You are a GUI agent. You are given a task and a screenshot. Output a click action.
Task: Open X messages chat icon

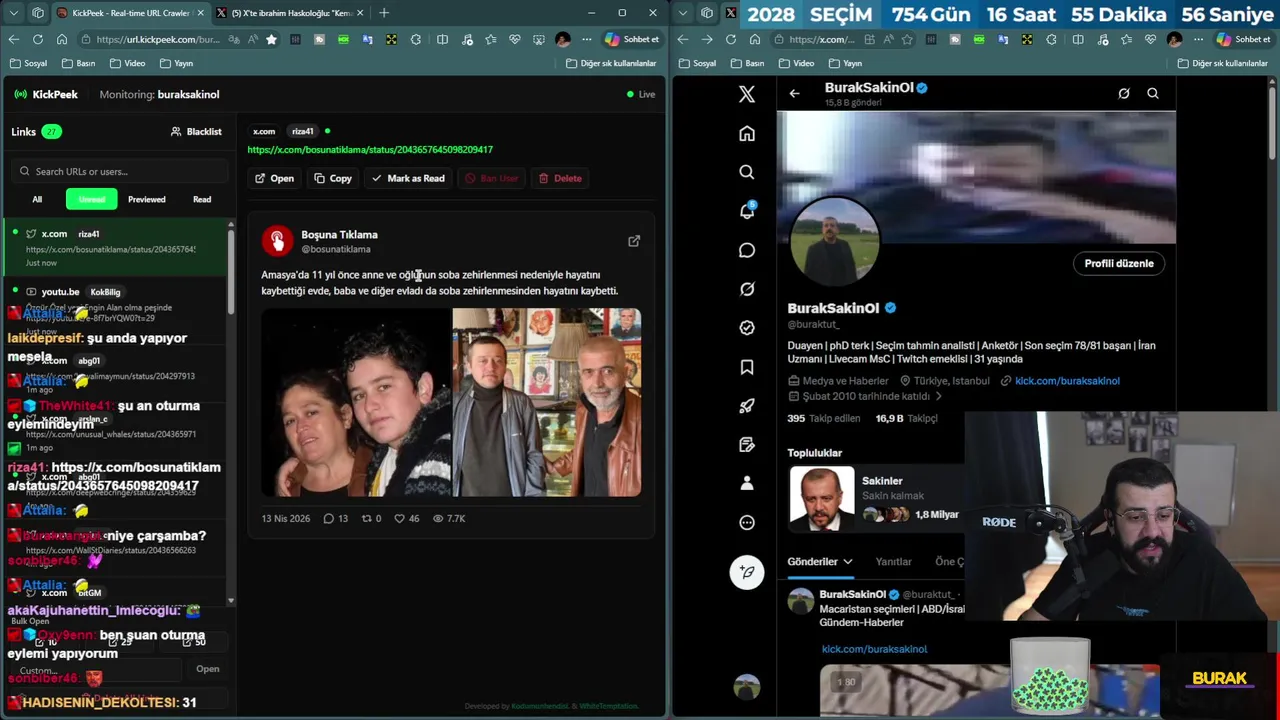click(x=747, y=250)
